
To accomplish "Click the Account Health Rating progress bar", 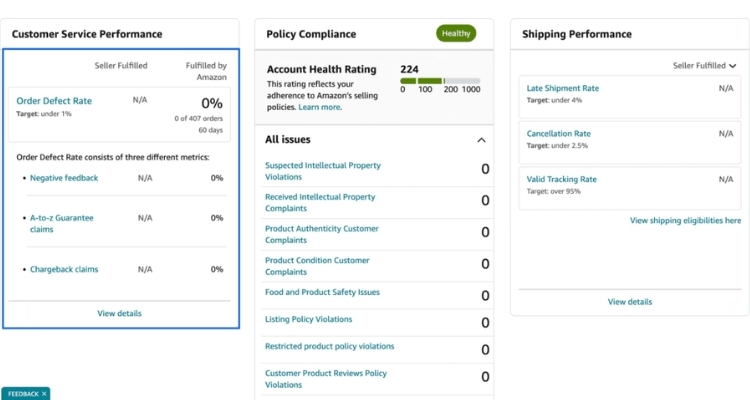I will (440, 80).
